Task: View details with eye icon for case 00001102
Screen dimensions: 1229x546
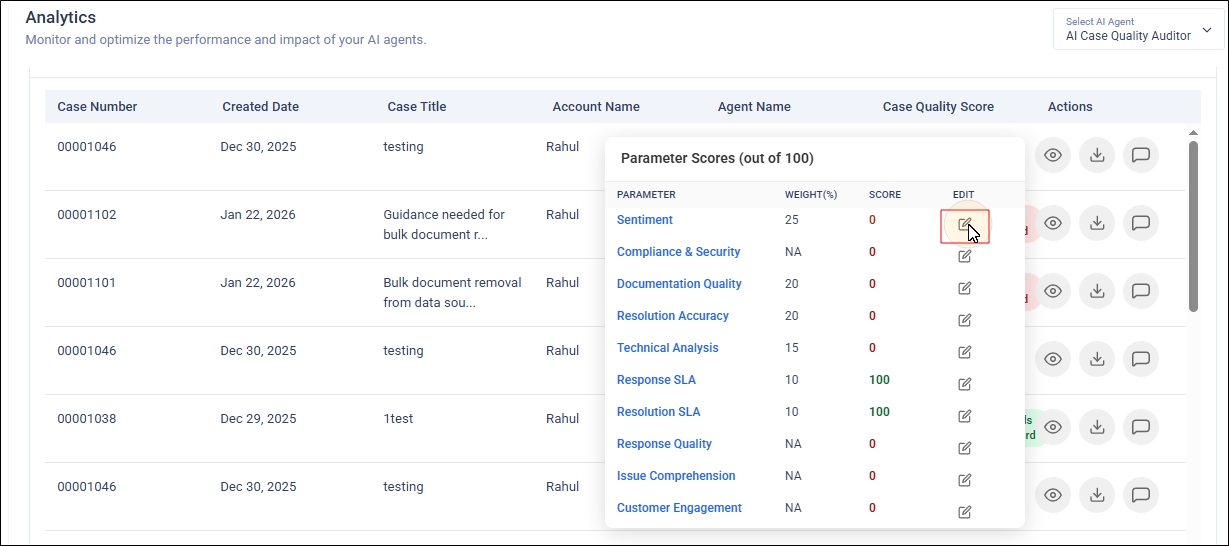Action: pyautogui.click(x=1052, y=223)
